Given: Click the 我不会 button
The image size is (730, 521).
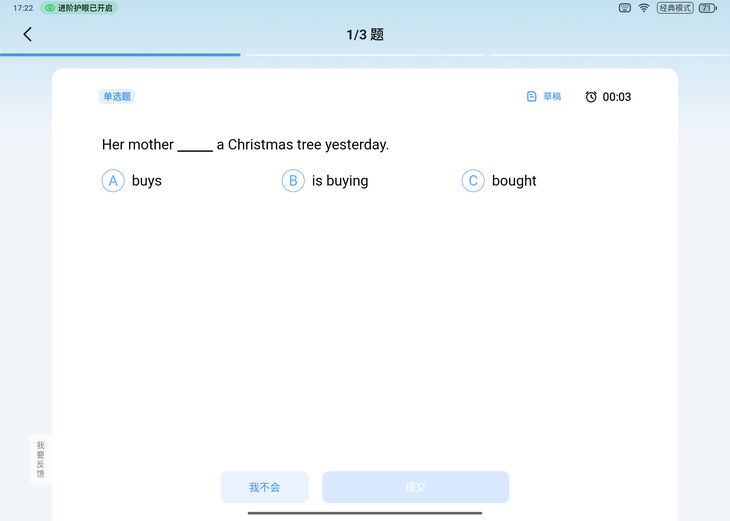Looking at the screenshot, I should pos(264,487).
